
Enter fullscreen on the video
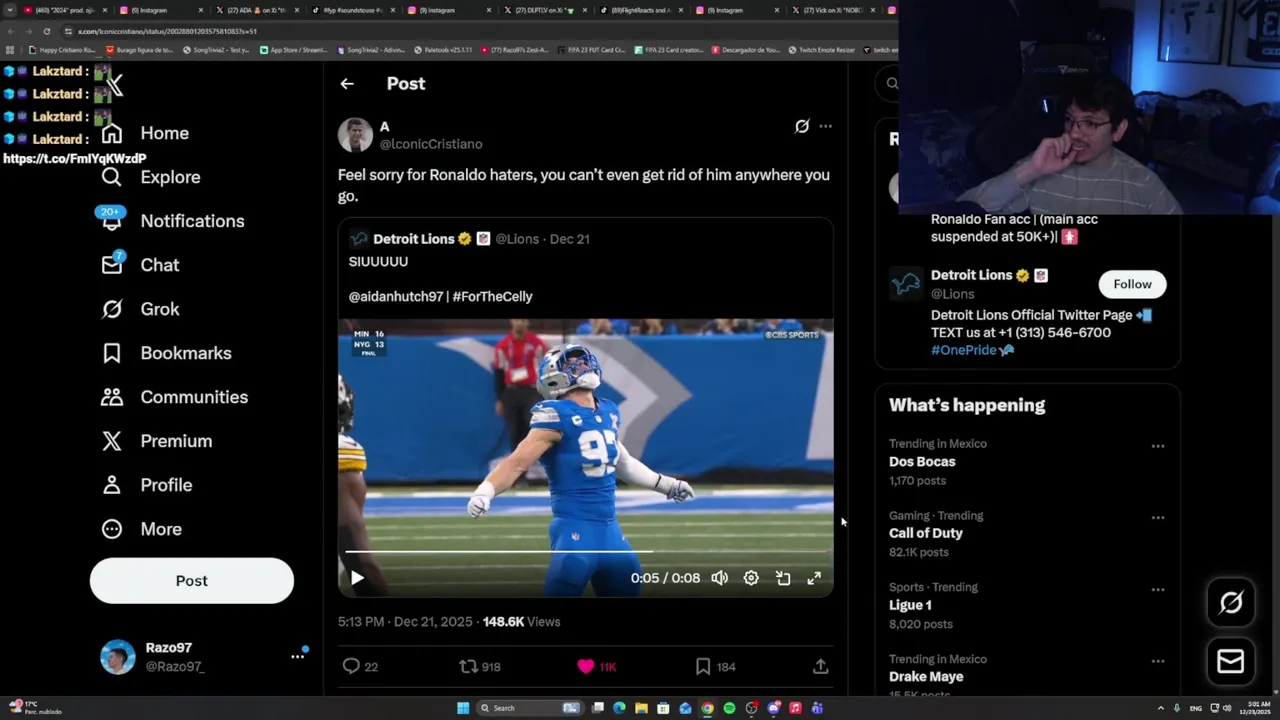point(814,578)
